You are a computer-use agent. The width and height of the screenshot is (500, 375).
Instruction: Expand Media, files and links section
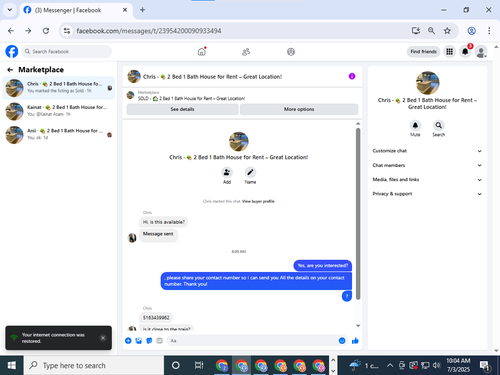click(x=427, y=180)
